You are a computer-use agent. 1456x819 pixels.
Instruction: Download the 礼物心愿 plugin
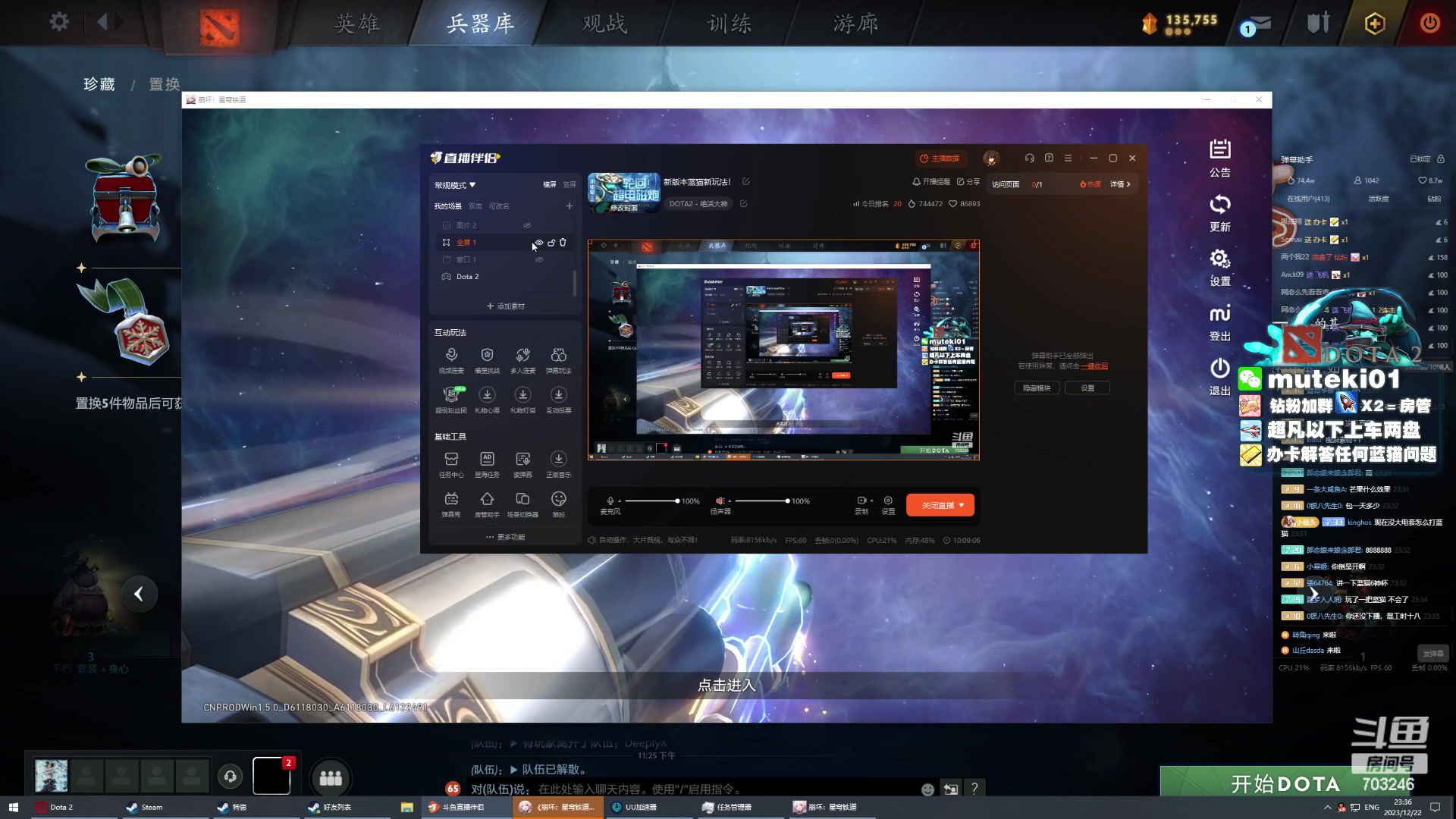click(487, 400)
